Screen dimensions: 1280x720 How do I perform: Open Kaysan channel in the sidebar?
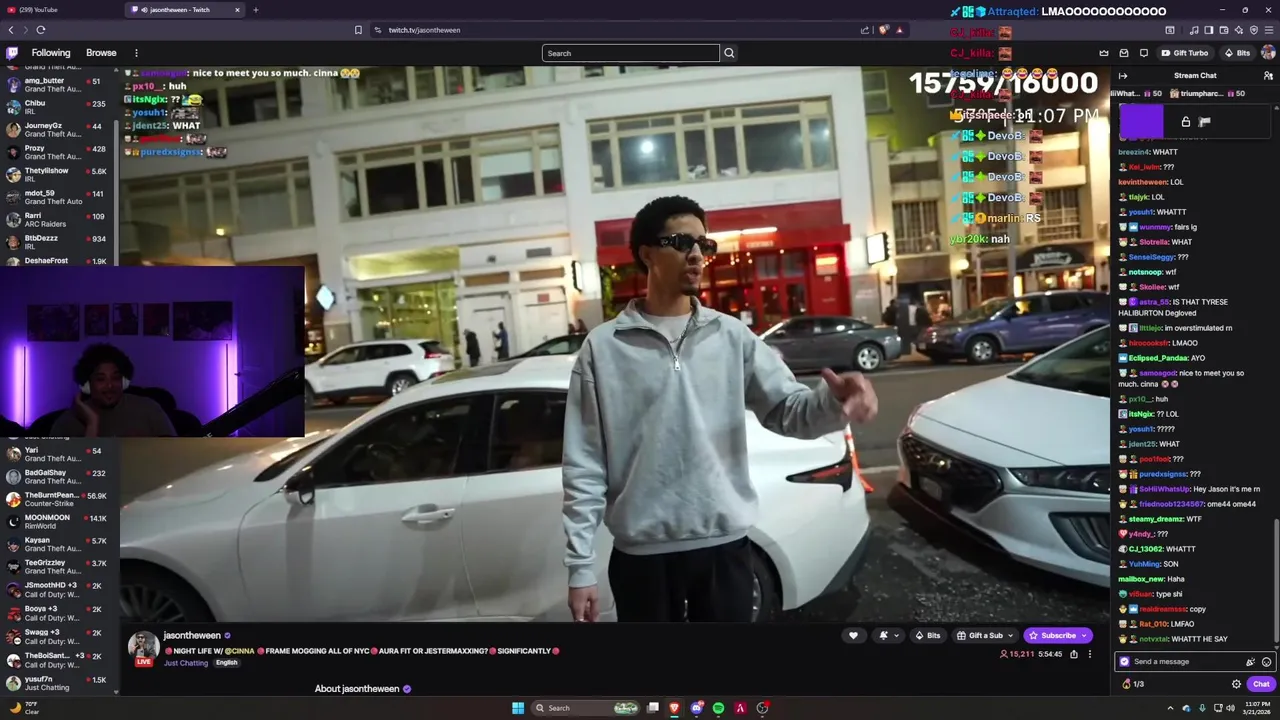pos(60,544)
